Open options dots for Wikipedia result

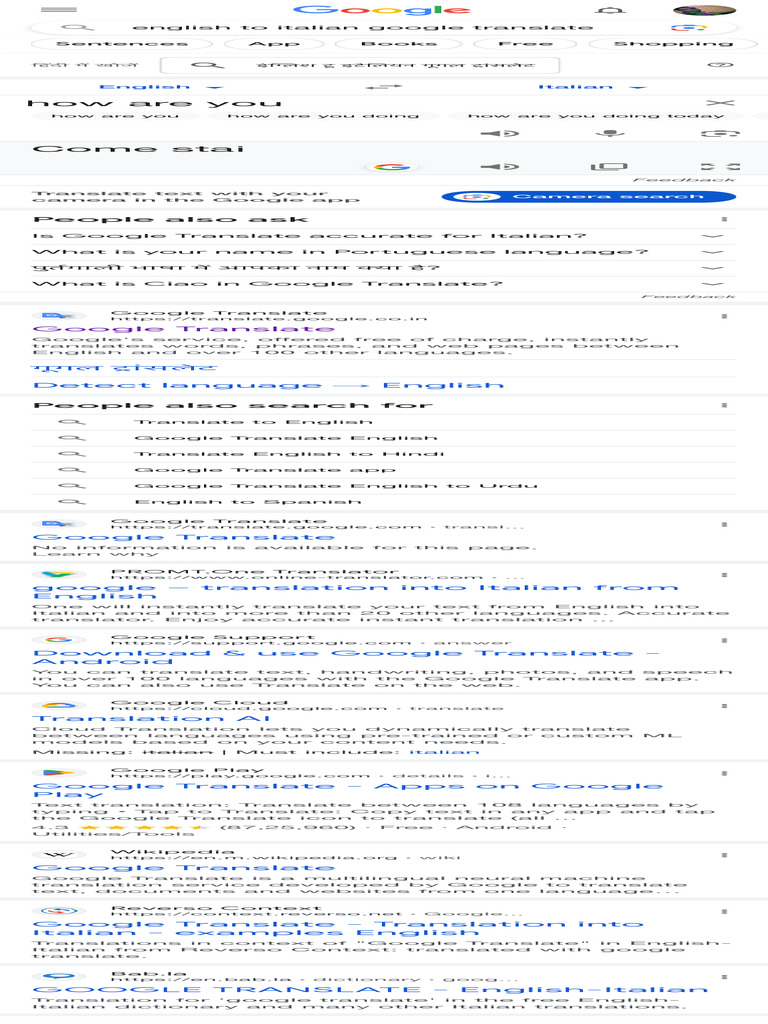tap(724, 855)
